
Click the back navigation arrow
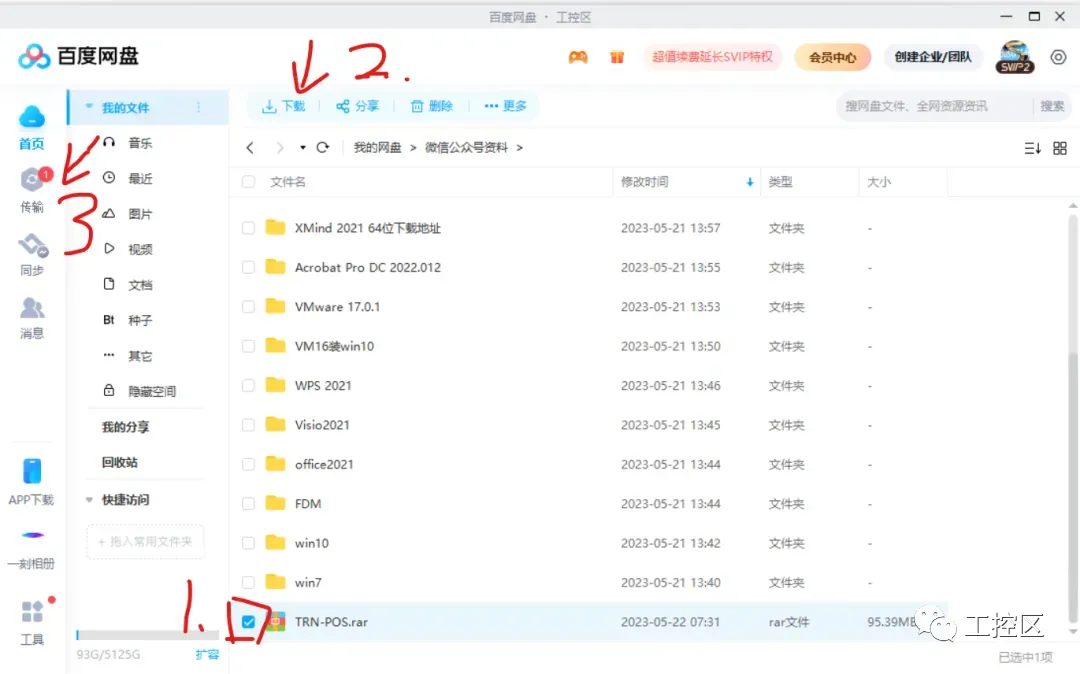point(250,147)
